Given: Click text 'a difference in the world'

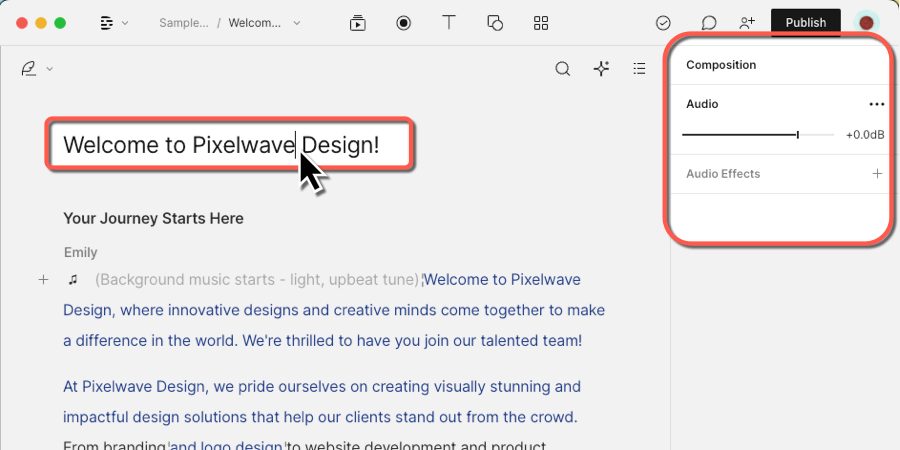Looking at the screenshot, I should 150,341.
